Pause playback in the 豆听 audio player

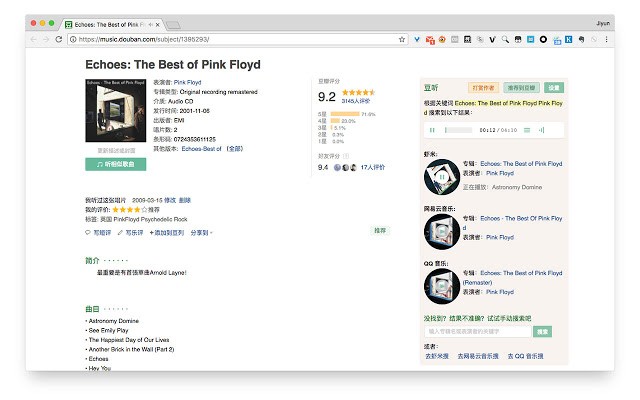coord(432,130)
